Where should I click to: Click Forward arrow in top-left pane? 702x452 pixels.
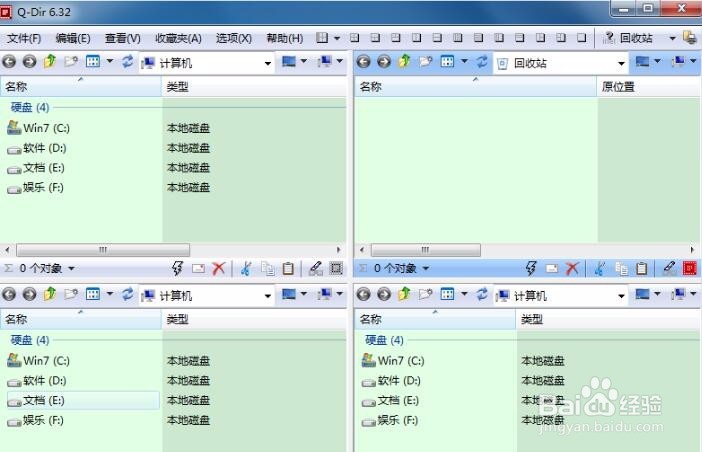(30, 61)
